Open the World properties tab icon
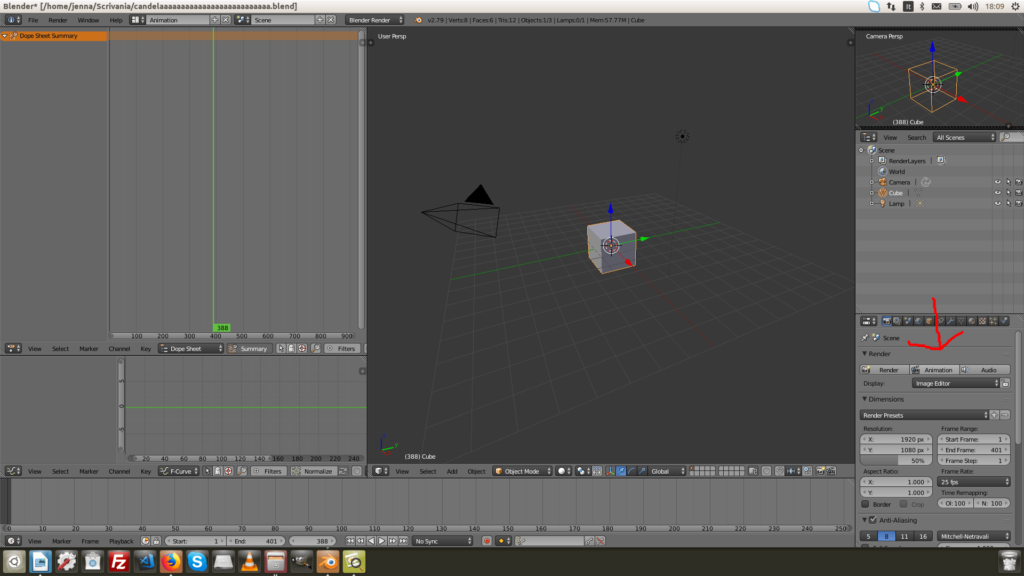Screen dimensions: 1024x576 click(x=918, y=321)
